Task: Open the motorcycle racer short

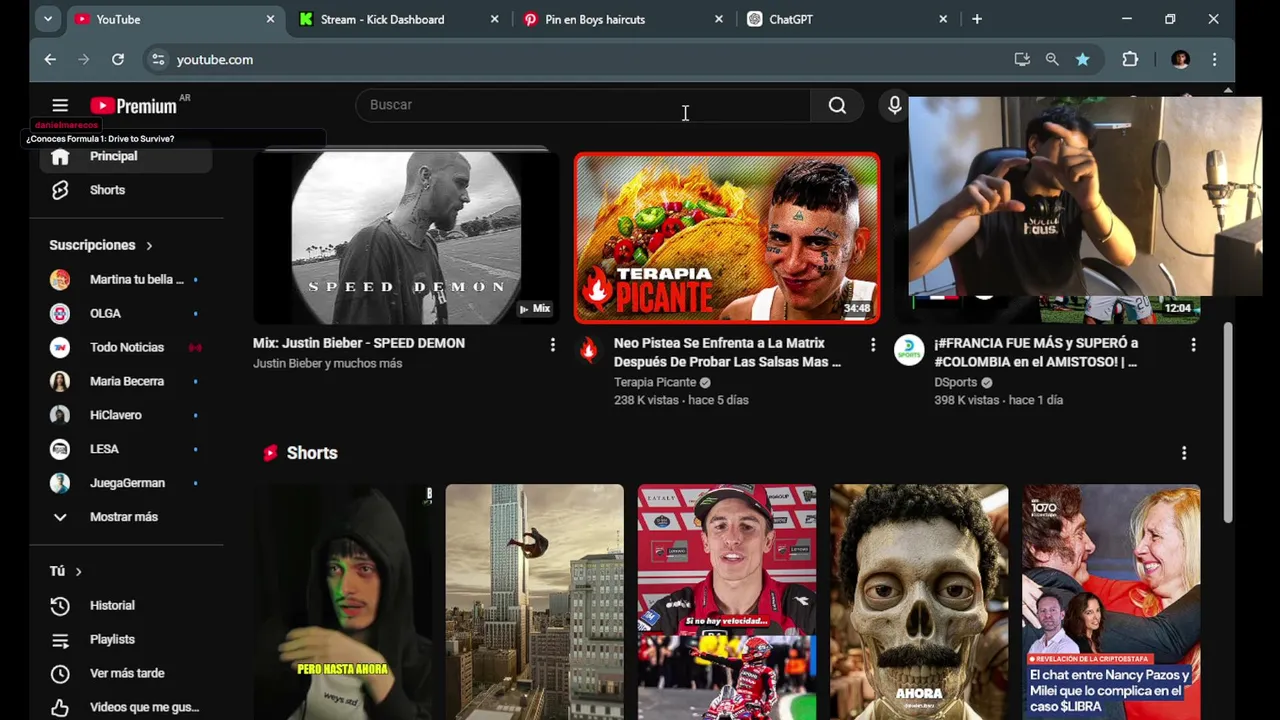Action: 727,602
